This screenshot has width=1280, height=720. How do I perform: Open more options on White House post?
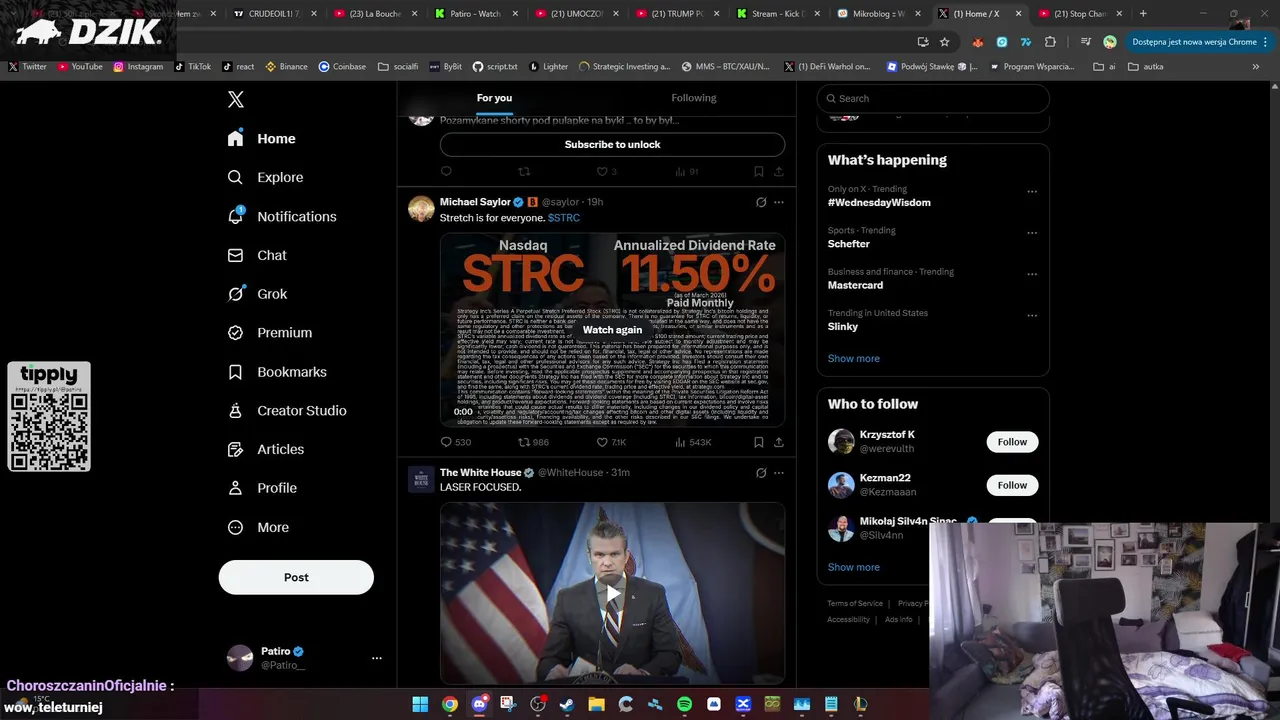tap(779, 473)
